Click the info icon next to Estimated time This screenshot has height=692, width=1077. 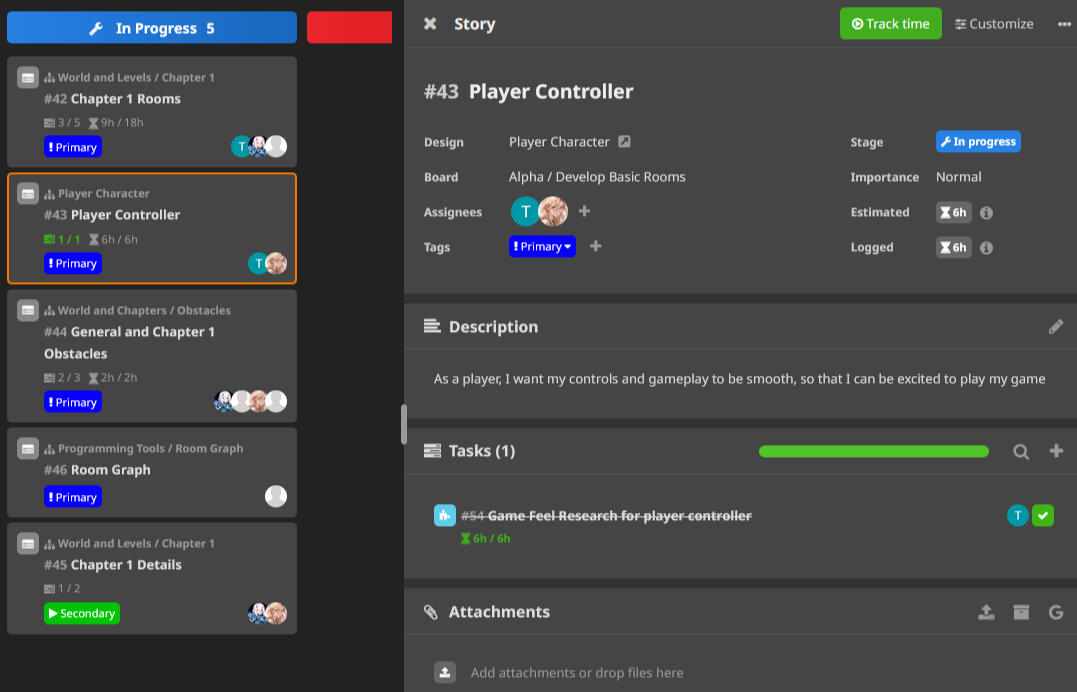[985, 212]
